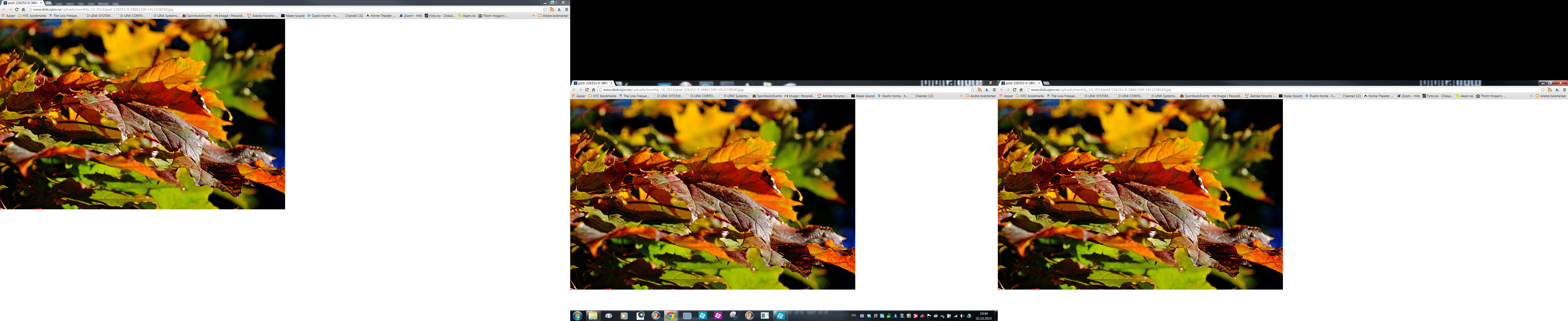
Task: Go to home page in right Chrome window
Action: coord(1021,90)
